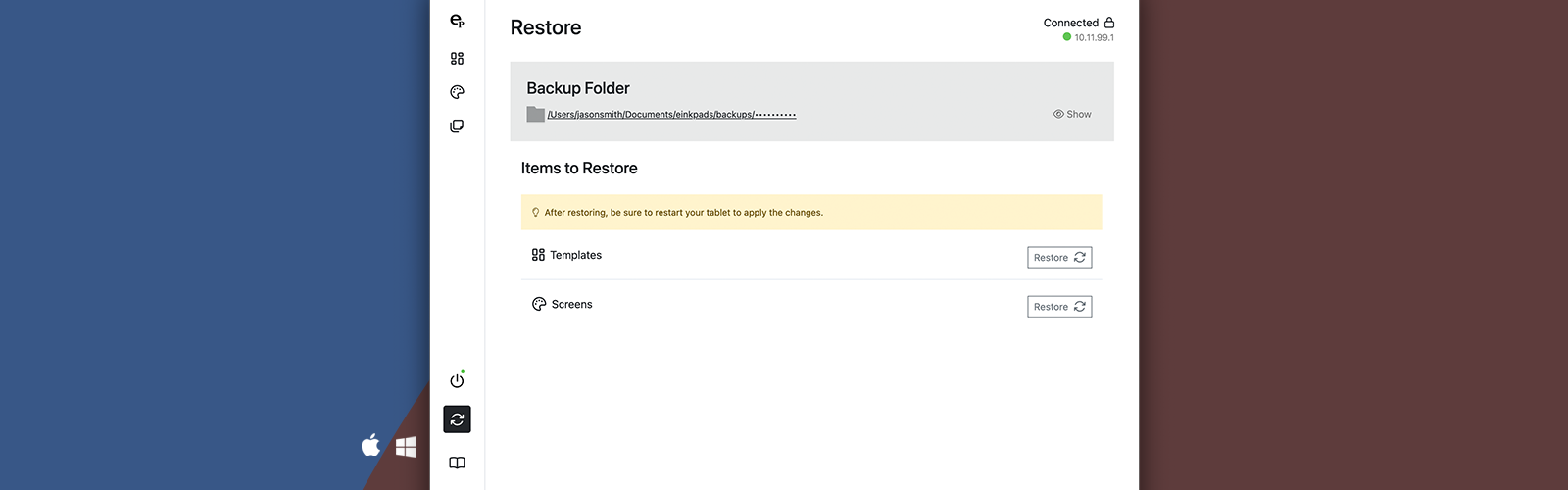Select the Screens row label

571,305
